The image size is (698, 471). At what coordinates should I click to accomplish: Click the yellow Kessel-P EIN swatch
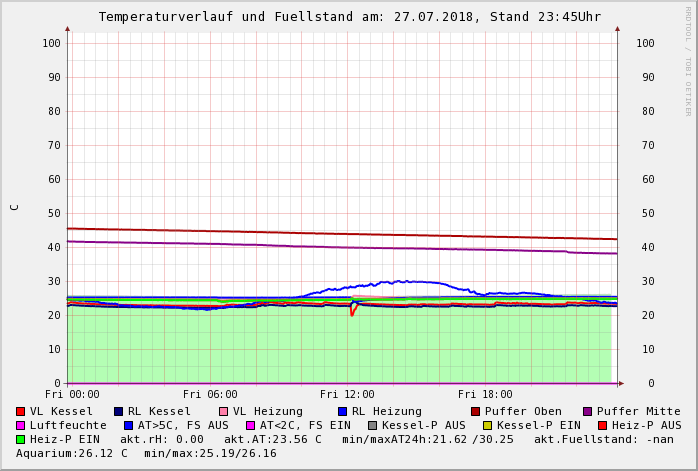(x=488, y=425)
